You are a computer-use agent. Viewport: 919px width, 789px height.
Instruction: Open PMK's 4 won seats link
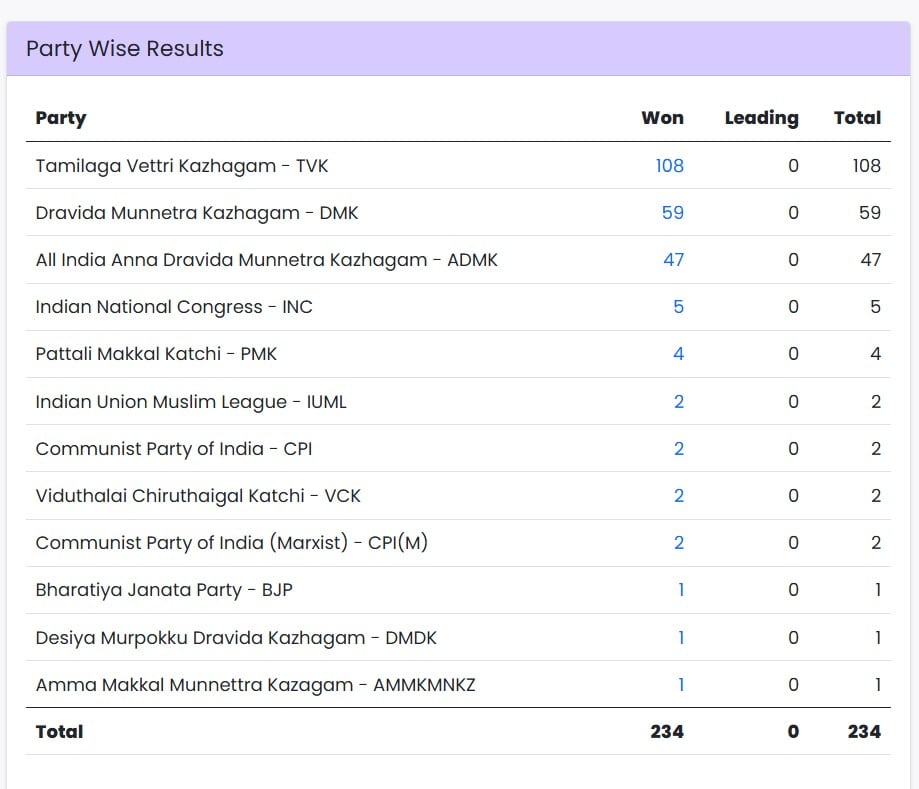pos(678,354)
